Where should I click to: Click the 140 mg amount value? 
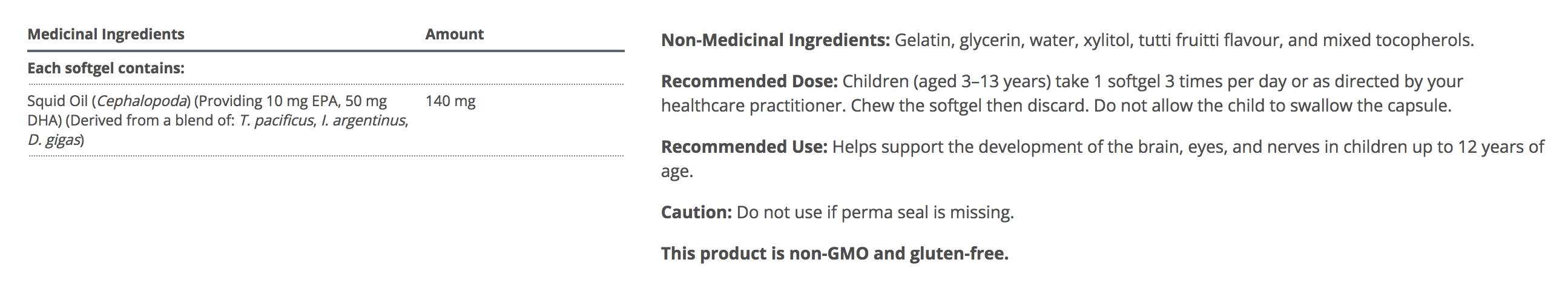coord(450,101)
